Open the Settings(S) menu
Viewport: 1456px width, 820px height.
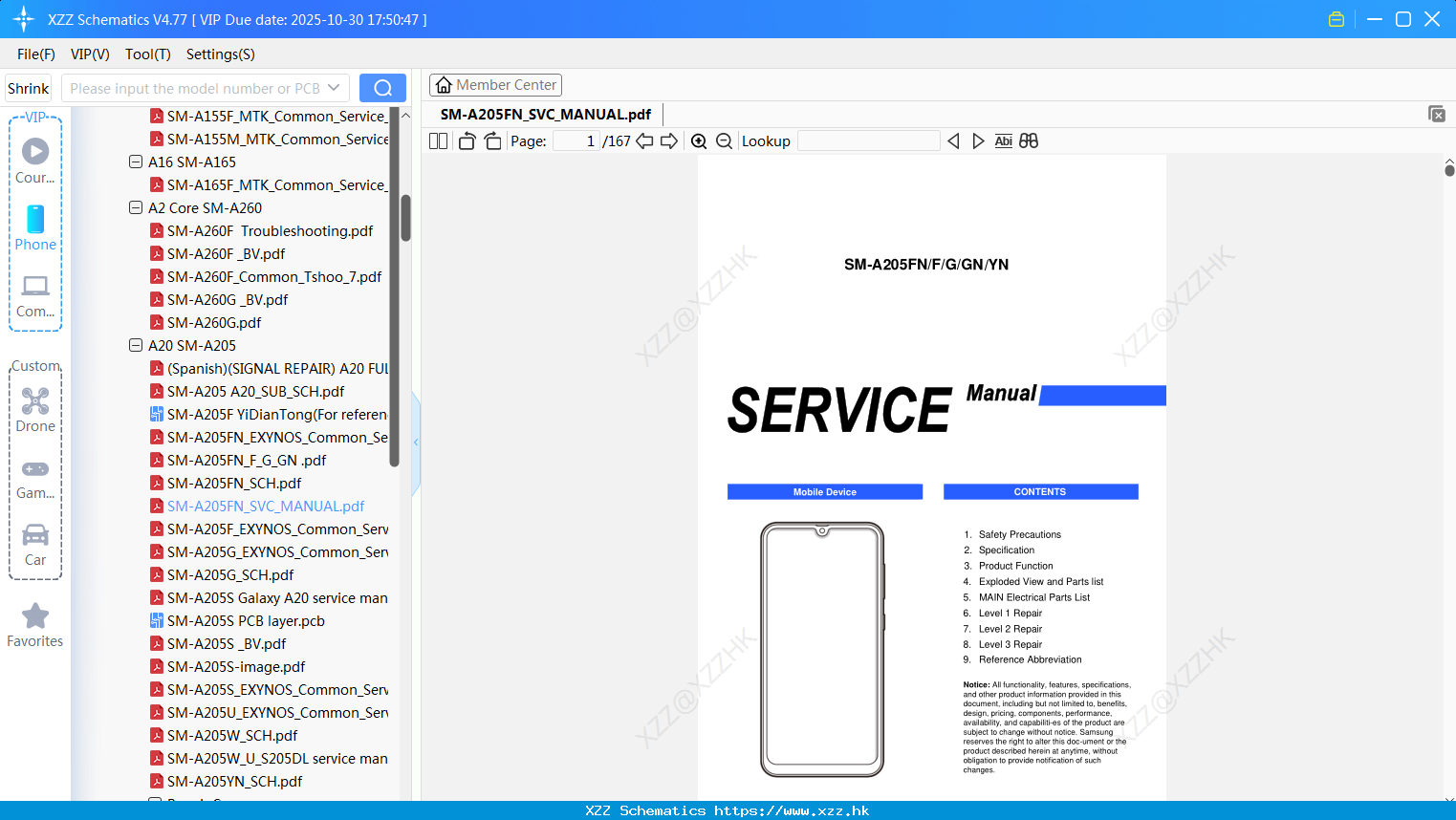point(221,54)
